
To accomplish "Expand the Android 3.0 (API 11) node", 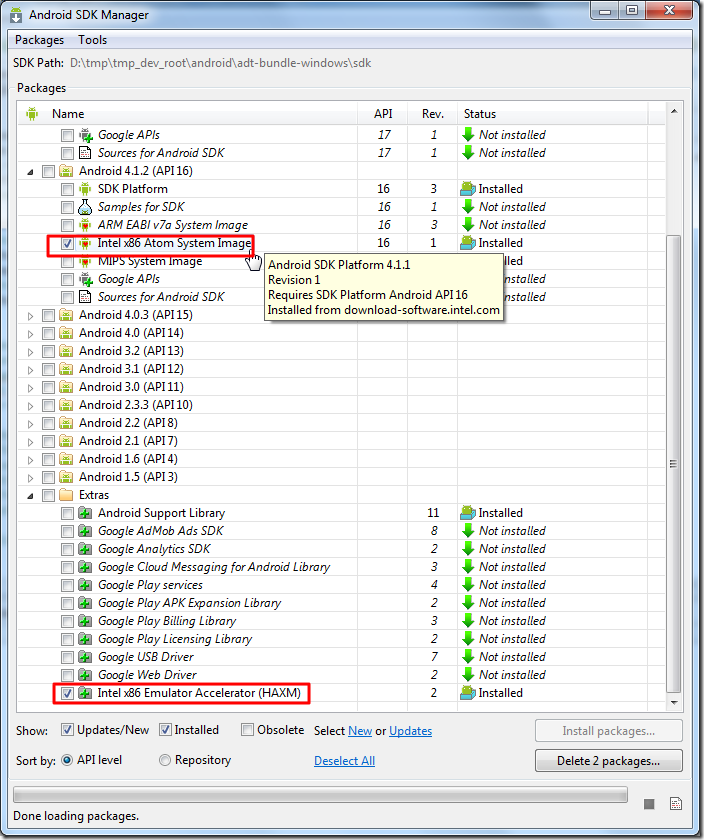I will [31, 388].
